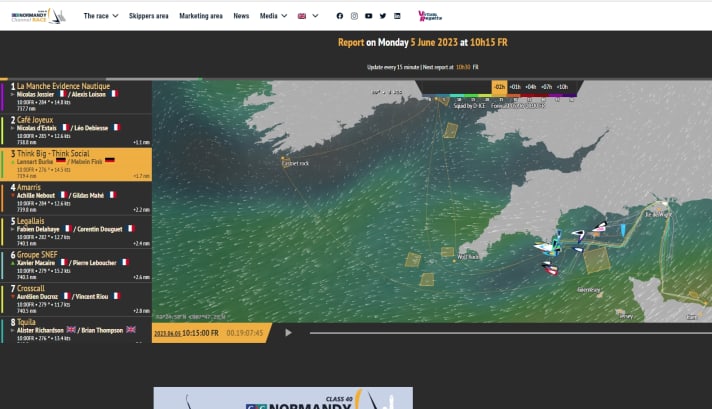Click the next report time 10h30
712x409 pixels.
pos(463,67)
